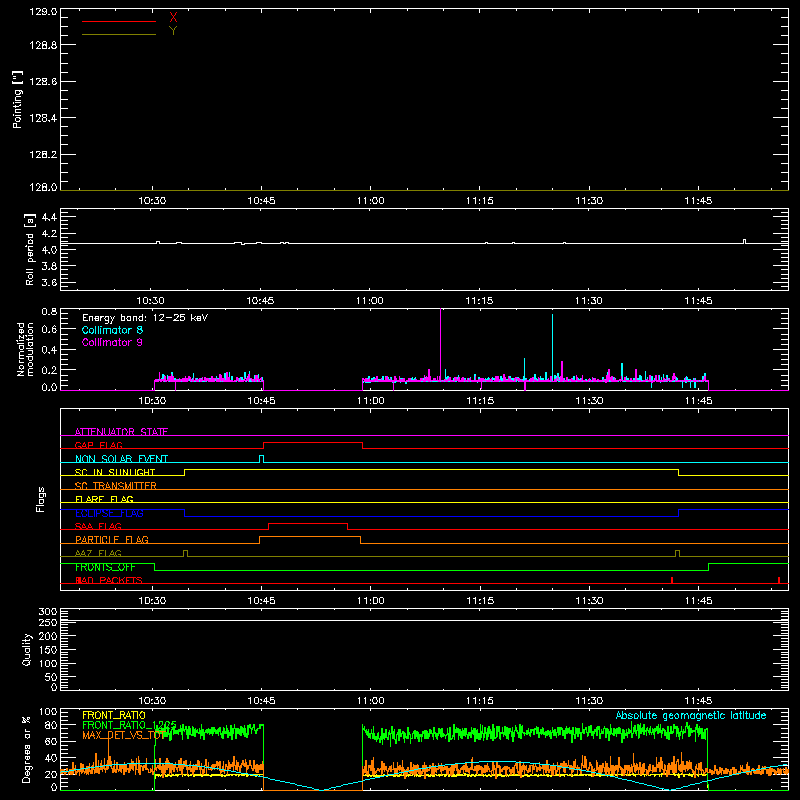Click 11:45 under the Pointing plot
The image size is (800, 800).
[698, 201]
